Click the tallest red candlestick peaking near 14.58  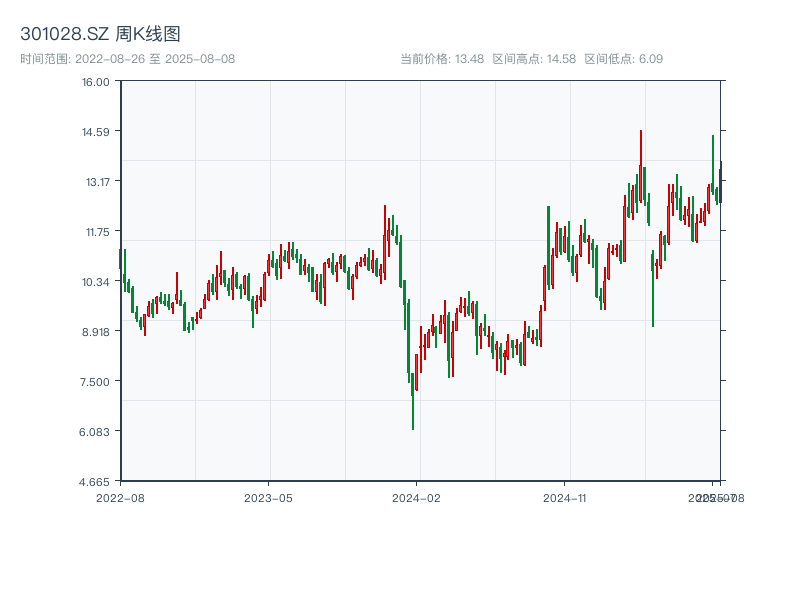point(641,165)
